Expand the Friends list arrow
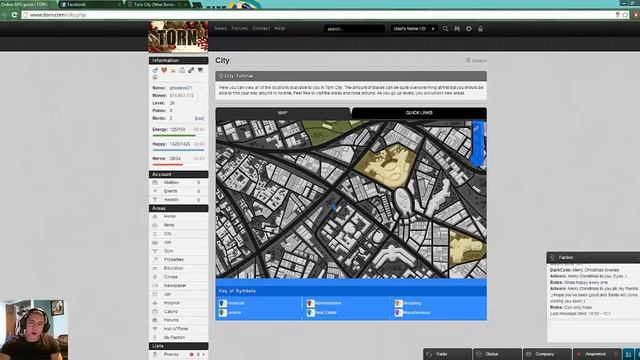 pyautogui.click(x=204, y=354)
